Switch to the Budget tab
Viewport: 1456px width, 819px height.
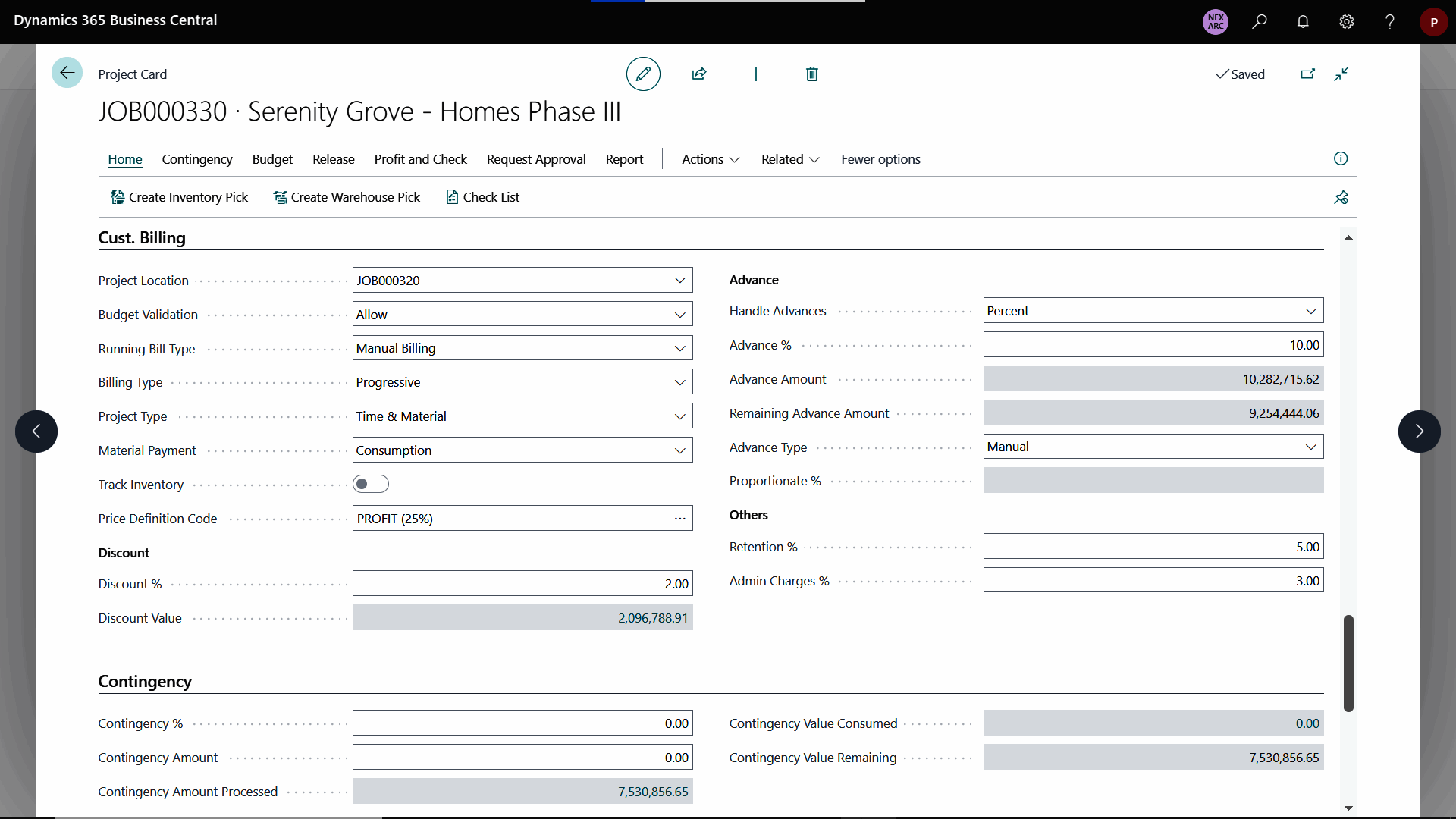(x=272, y=159)
